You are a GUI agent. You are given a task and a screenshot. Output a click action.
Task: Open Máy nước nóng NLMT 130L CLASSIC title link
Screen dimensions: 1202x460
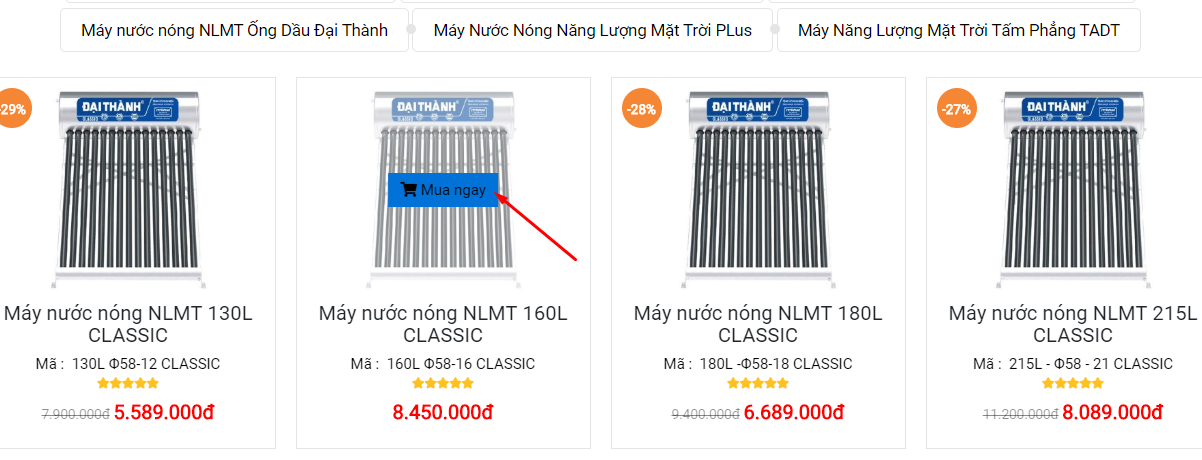128,324
